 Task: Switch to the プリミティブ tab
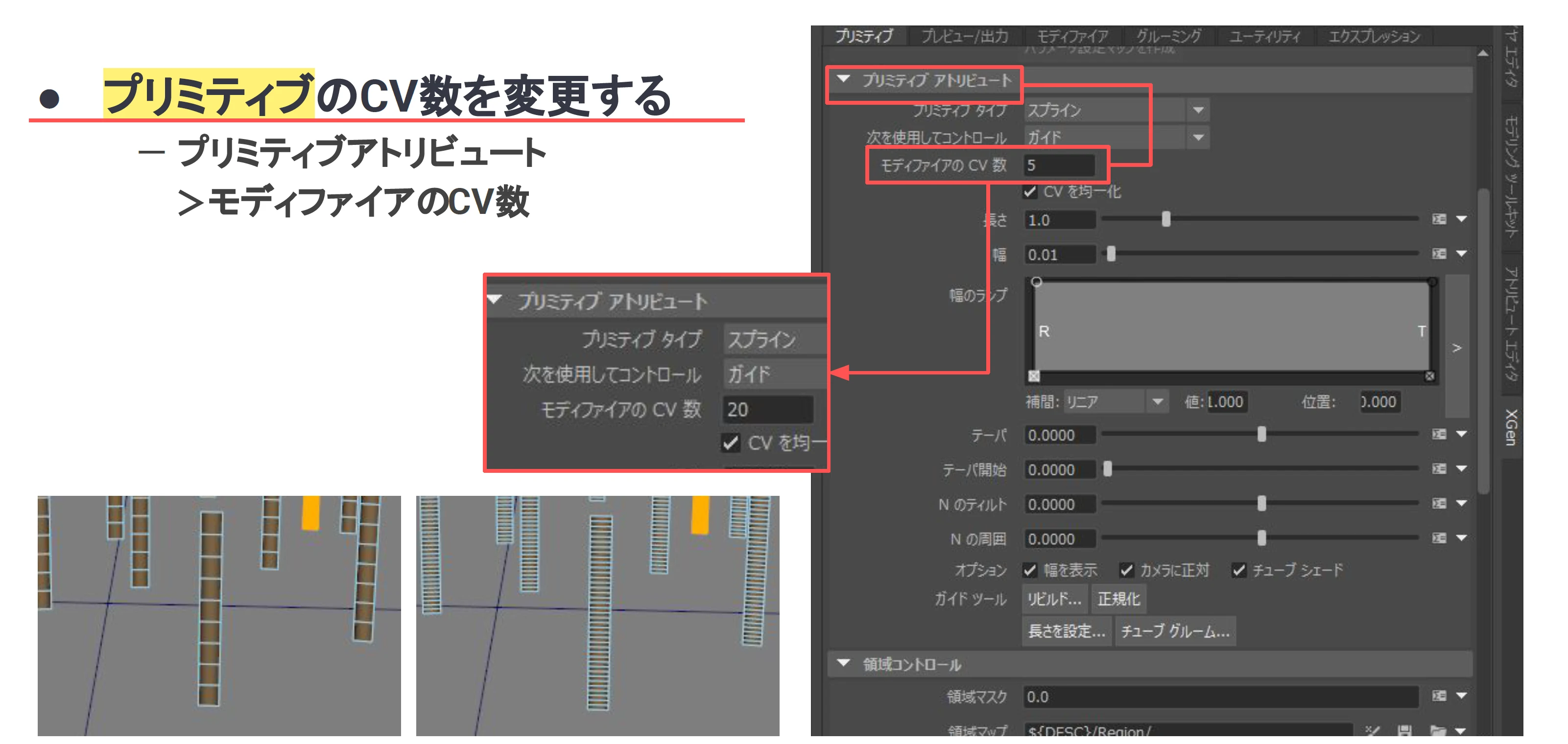coord(864,36)
